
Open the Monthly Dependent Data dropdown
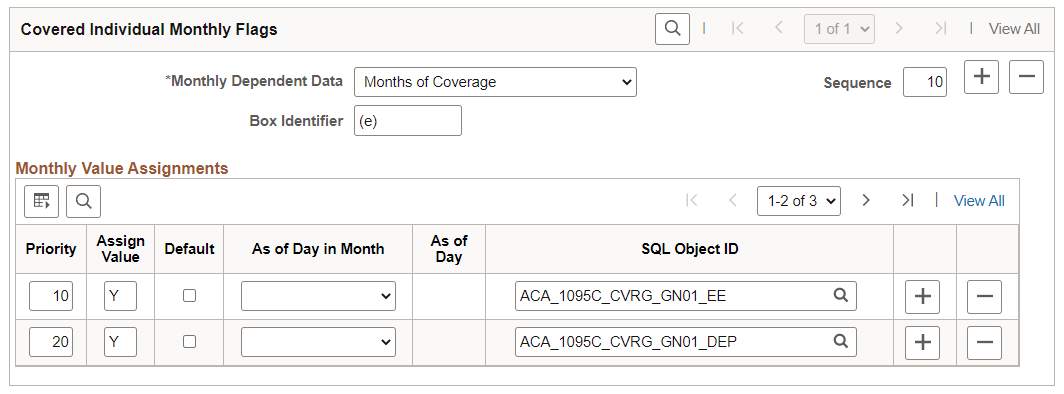tap(495, 82)
